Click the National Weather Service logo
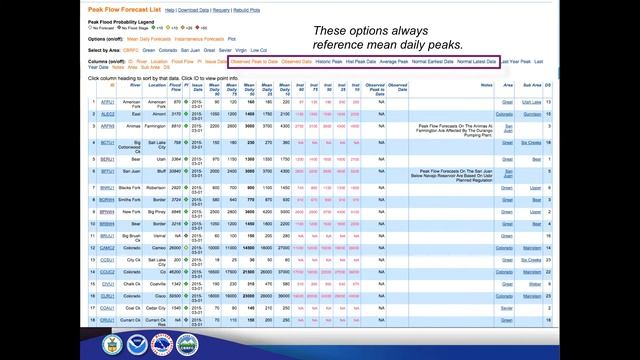Screen dimensions: 640x360 tap(162, 344)
